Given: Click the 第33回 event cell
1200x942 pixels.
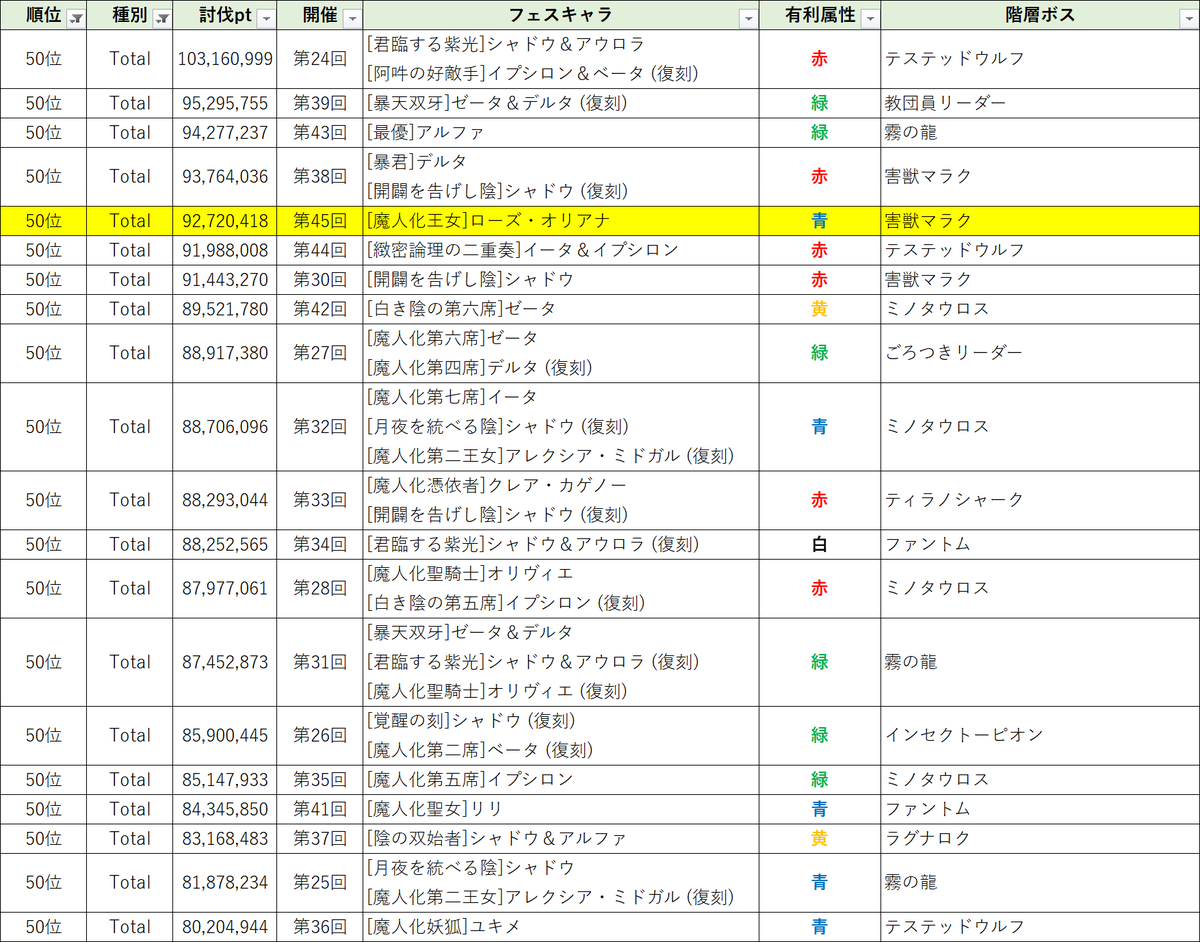Looking at the screenshot, I should (x=320, y=499).
